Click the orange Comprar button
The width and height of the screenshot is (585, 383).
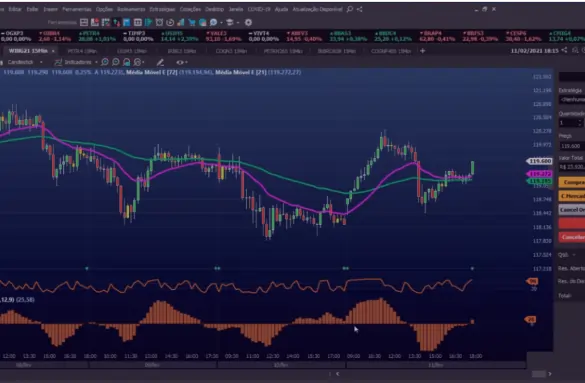pos(572,182)
